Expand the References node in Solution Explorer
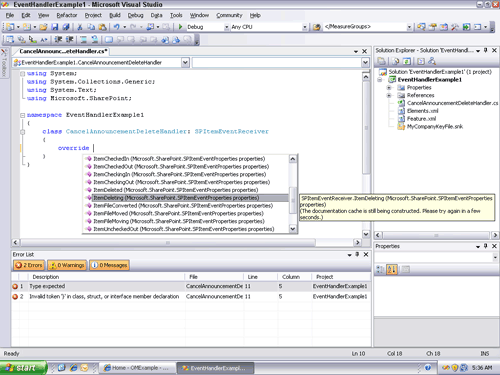 389,95
